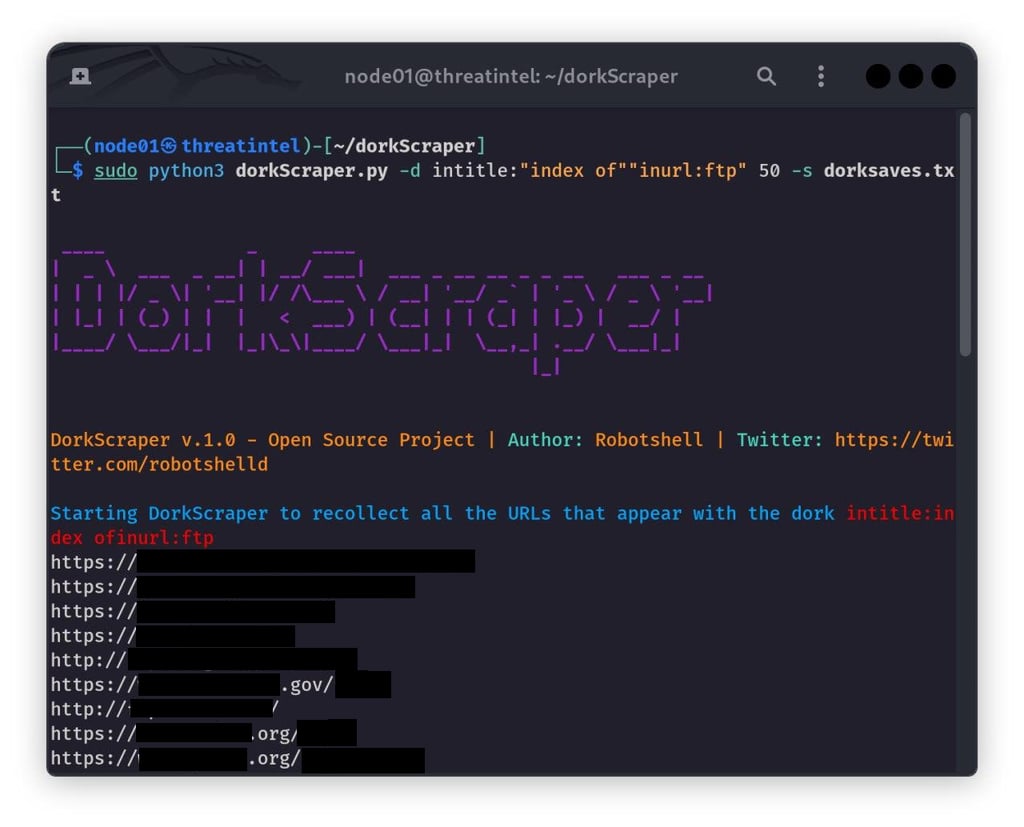1024x827 pixels.
Task: Click the DorkScraper v.1.0 version text
Action: pyautogui.click(x=142, y=440)
